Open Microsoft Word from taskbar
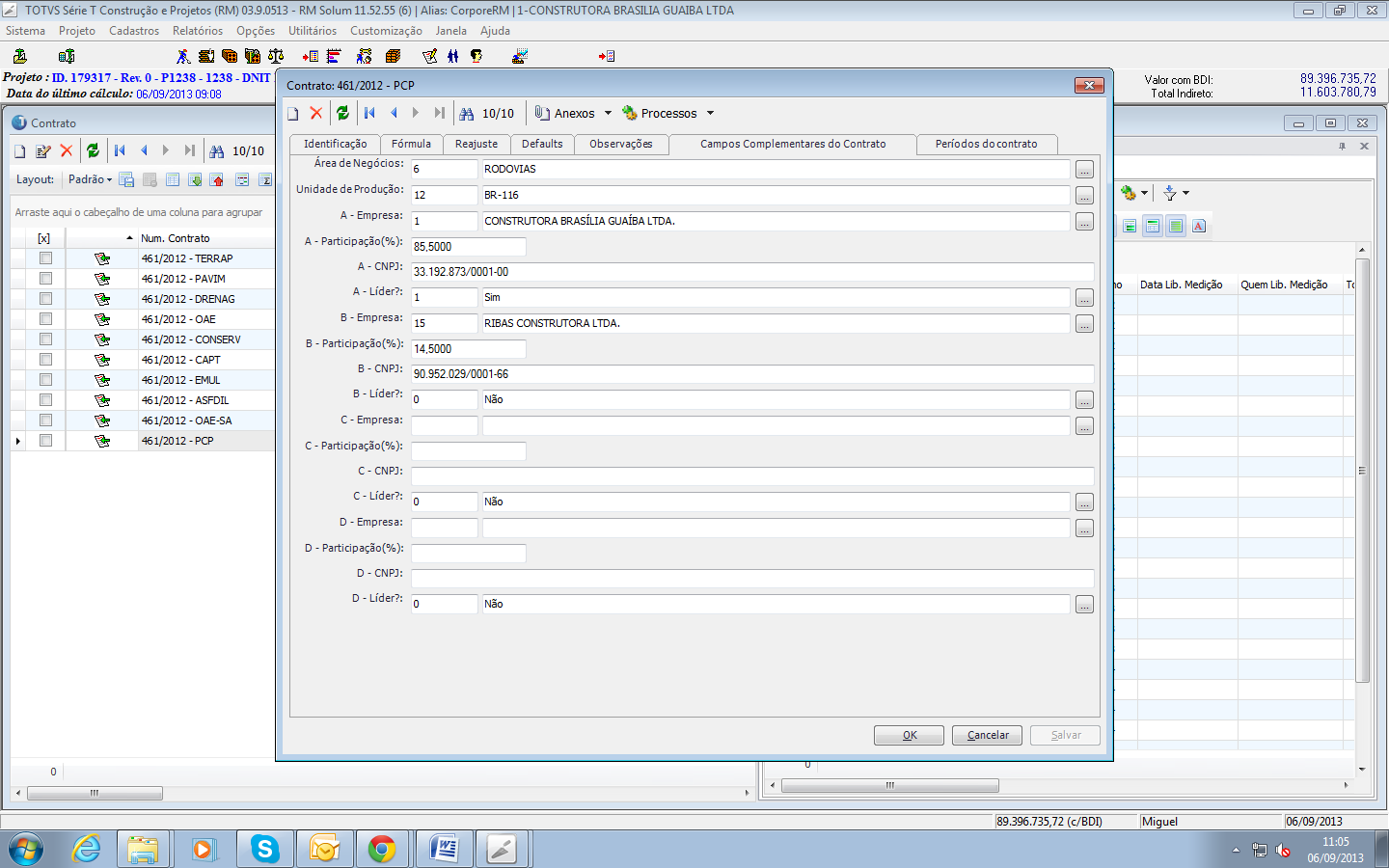1389x868 pixels. (x=444, y=849)
